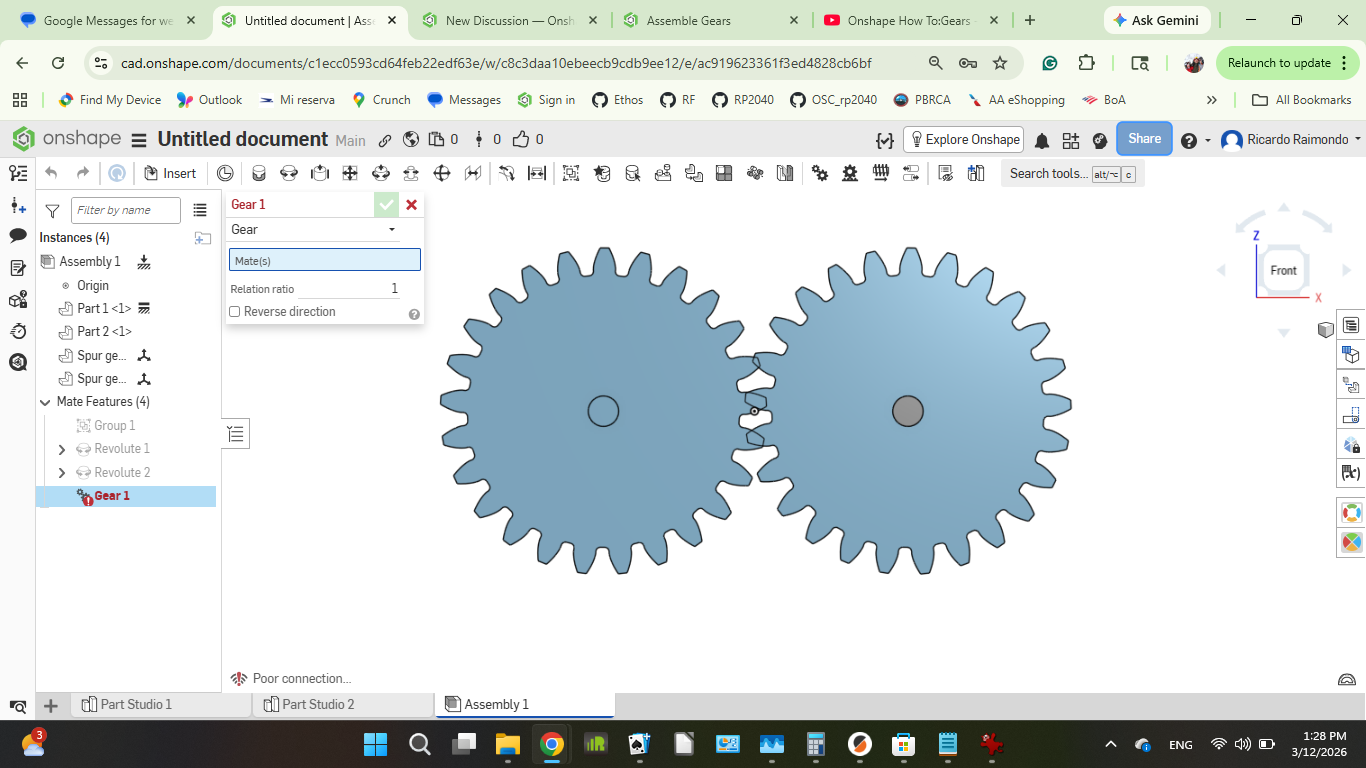
Task: Click the Home view cube icon
Action: [x=1325, y=330]
